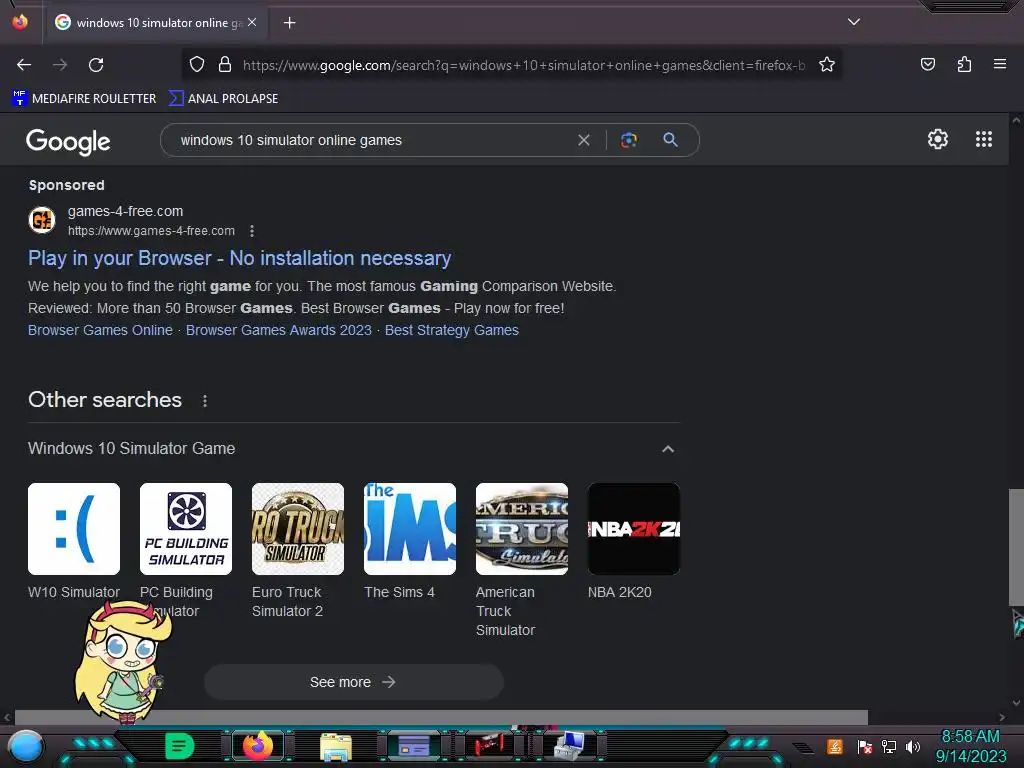Open the Firefox hamburger application menu

(1000, 64)
